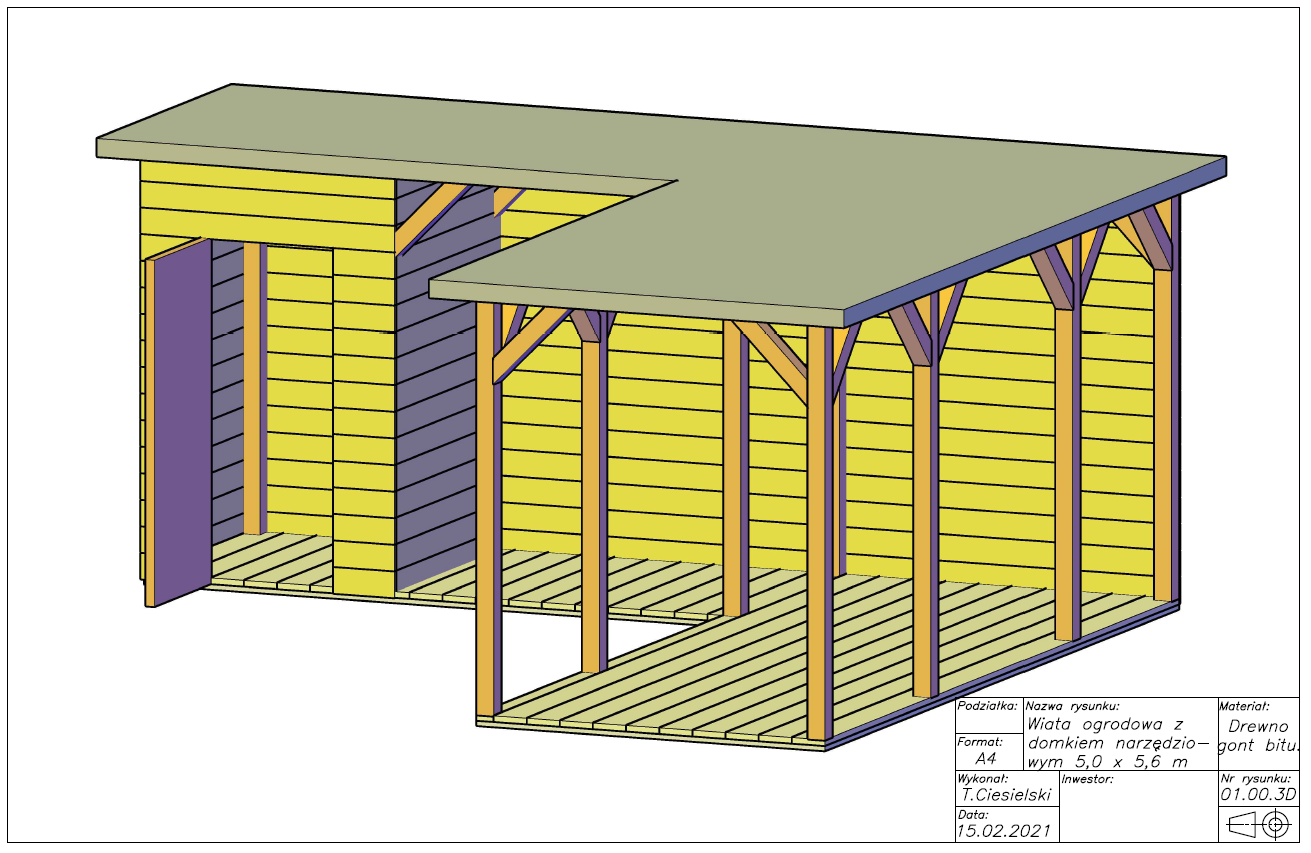
Task: Click the material text 'Drewno'
Action: tap(1259, 727)
